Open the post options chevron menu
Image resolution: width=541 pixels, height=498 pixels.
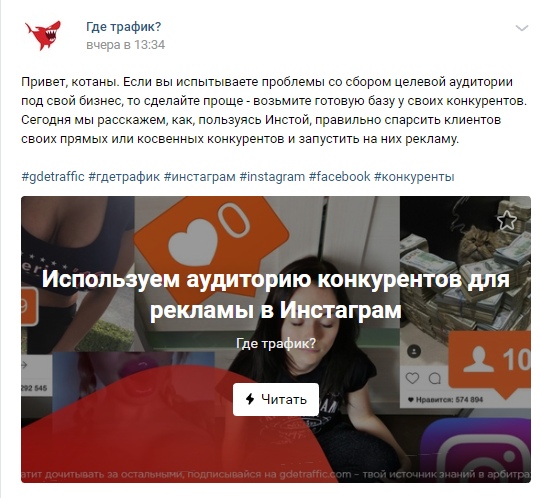click(521, 28)
